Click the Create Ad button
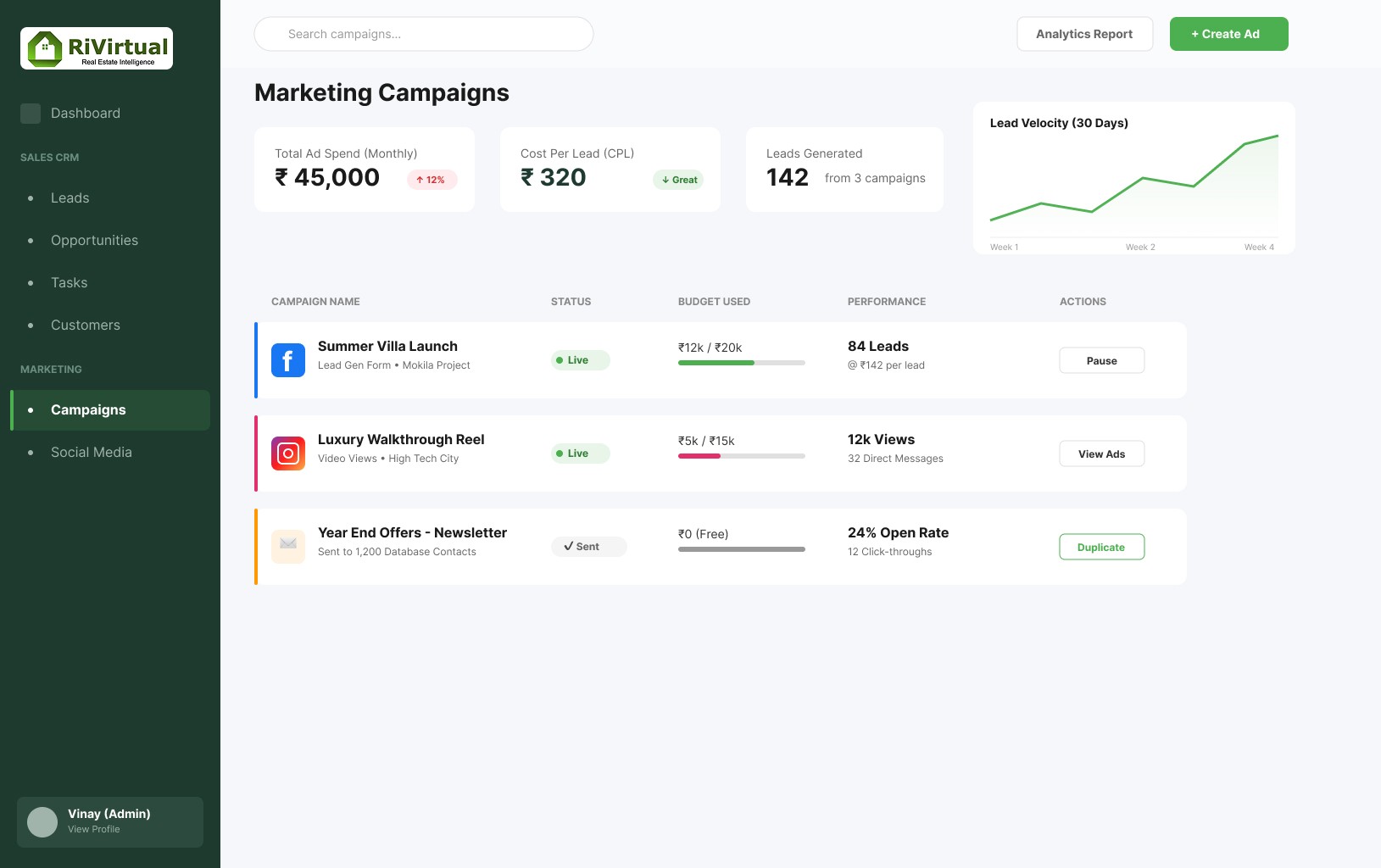1381x868 pixels. tap(1229, 34)
